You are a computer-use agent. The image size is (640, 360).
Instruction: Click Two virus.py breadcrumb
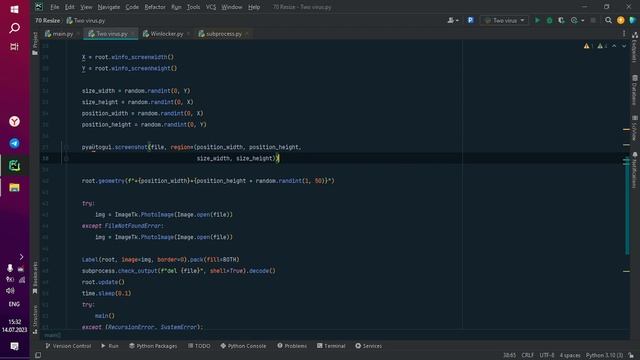coord(86,20)
